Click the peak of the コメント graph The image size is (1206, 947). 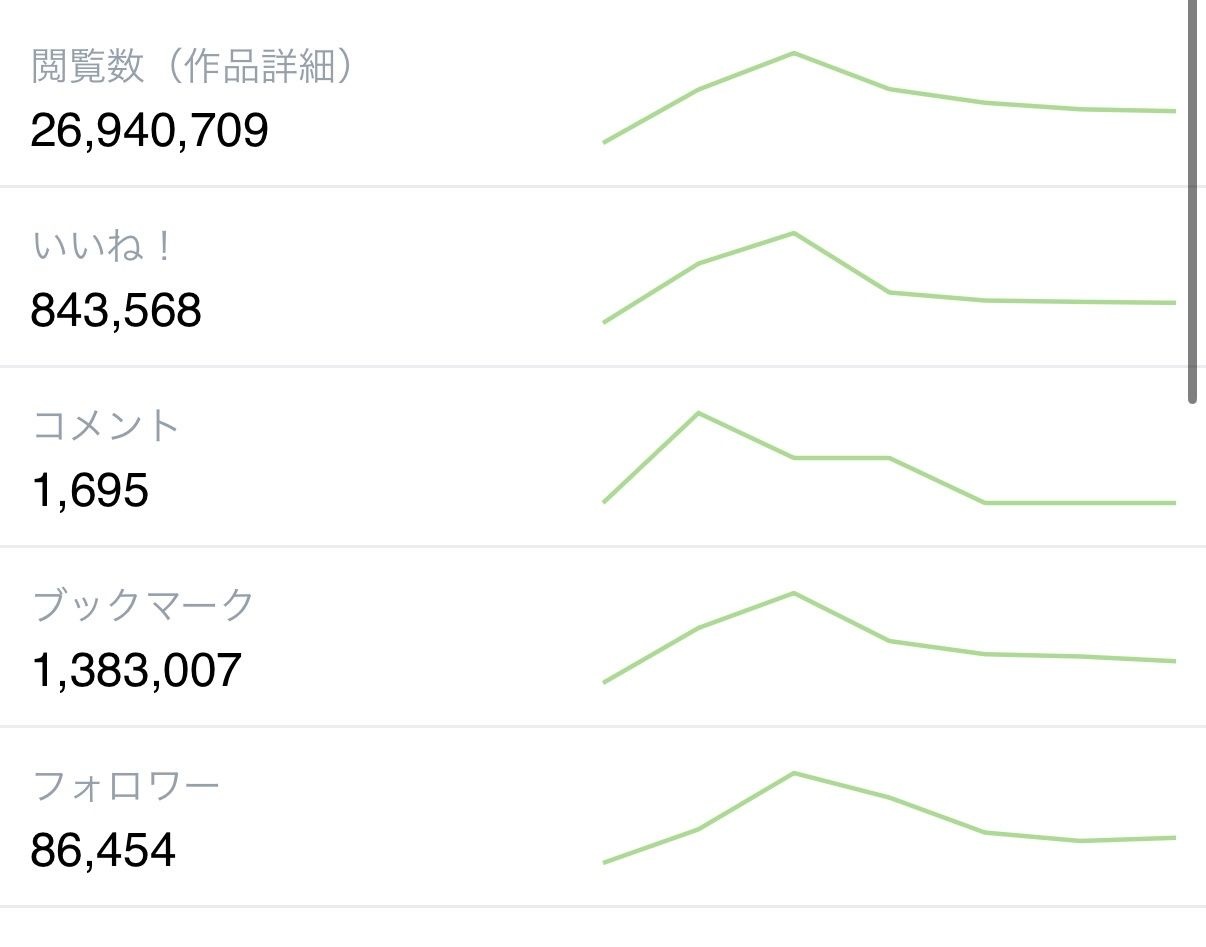pos(698,413)
